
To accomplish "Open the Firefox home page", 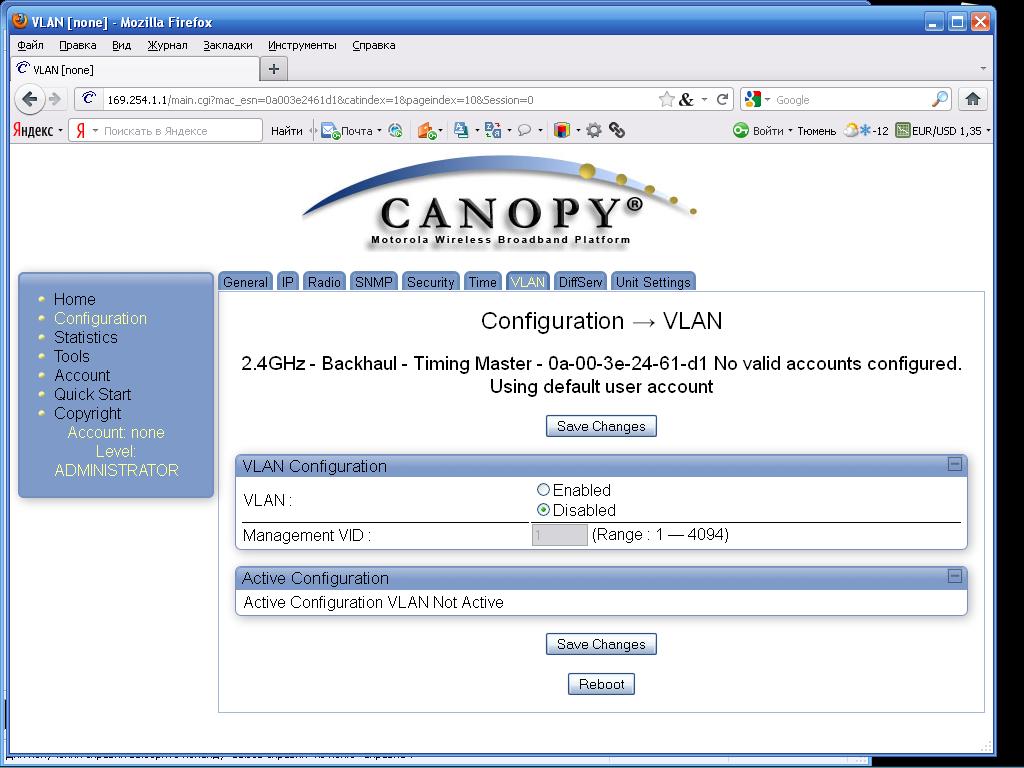I will click(x=972, y=99).
